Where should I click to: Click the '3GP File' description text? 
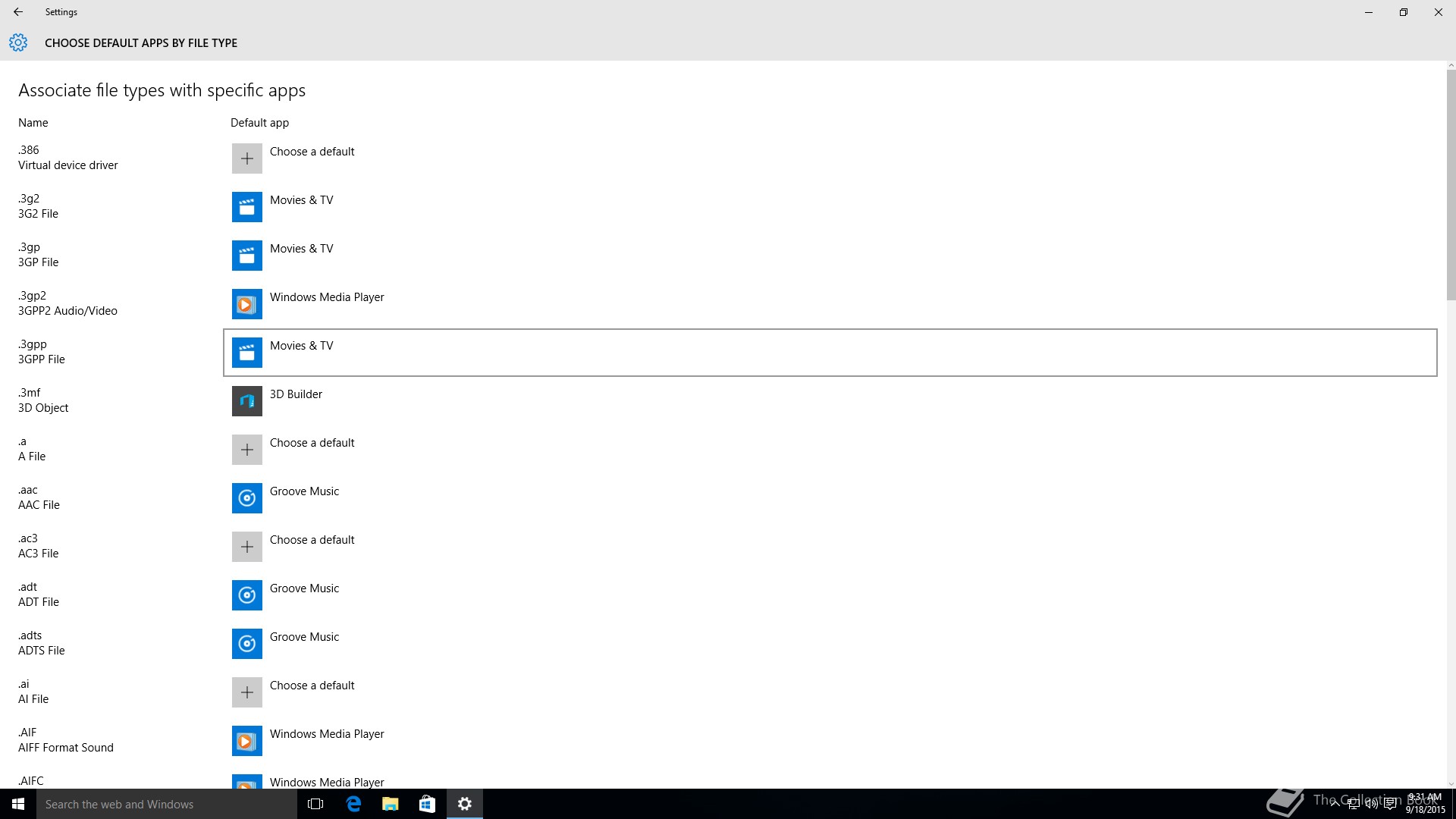(39, 262)
